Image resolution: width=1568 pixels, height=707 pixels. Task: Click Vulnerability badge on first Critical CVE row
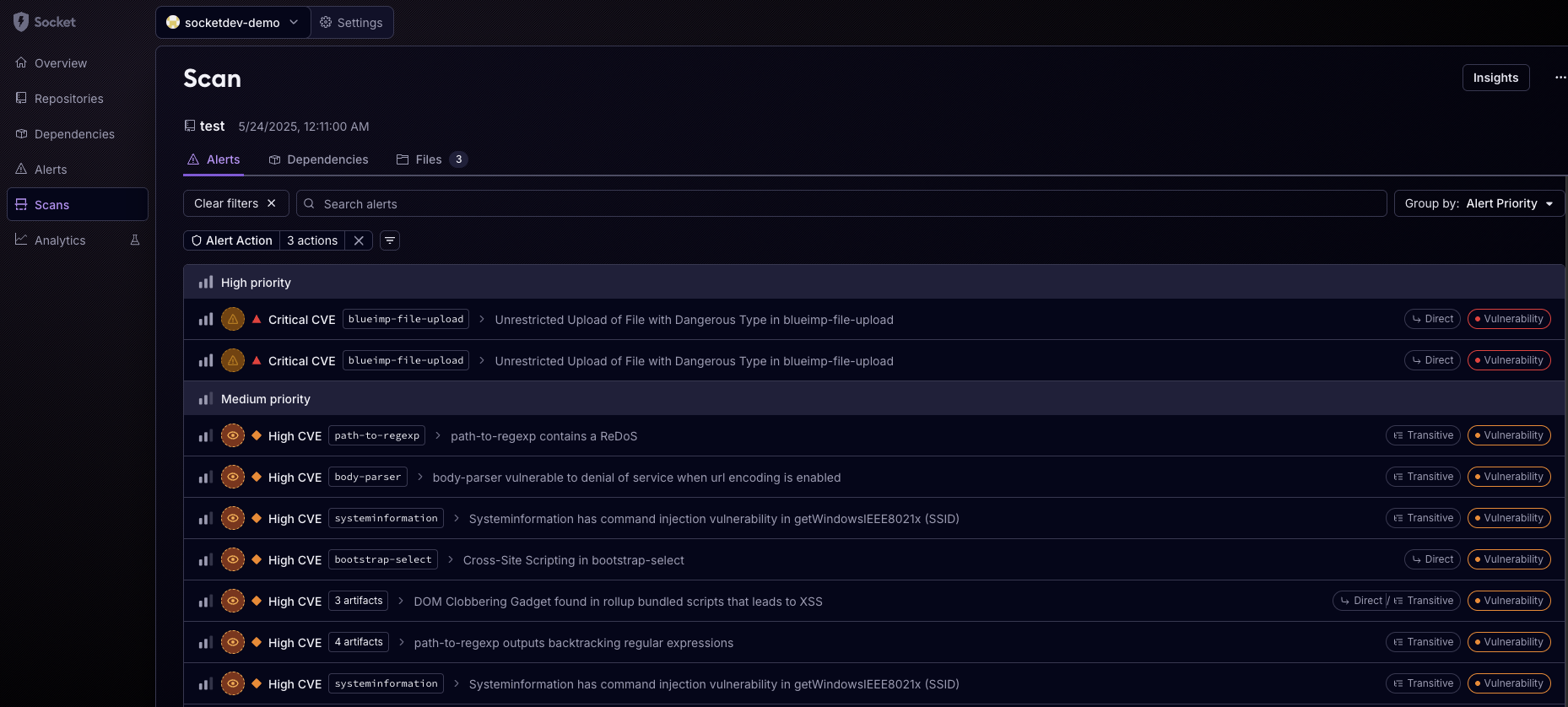coord(1509,319)
